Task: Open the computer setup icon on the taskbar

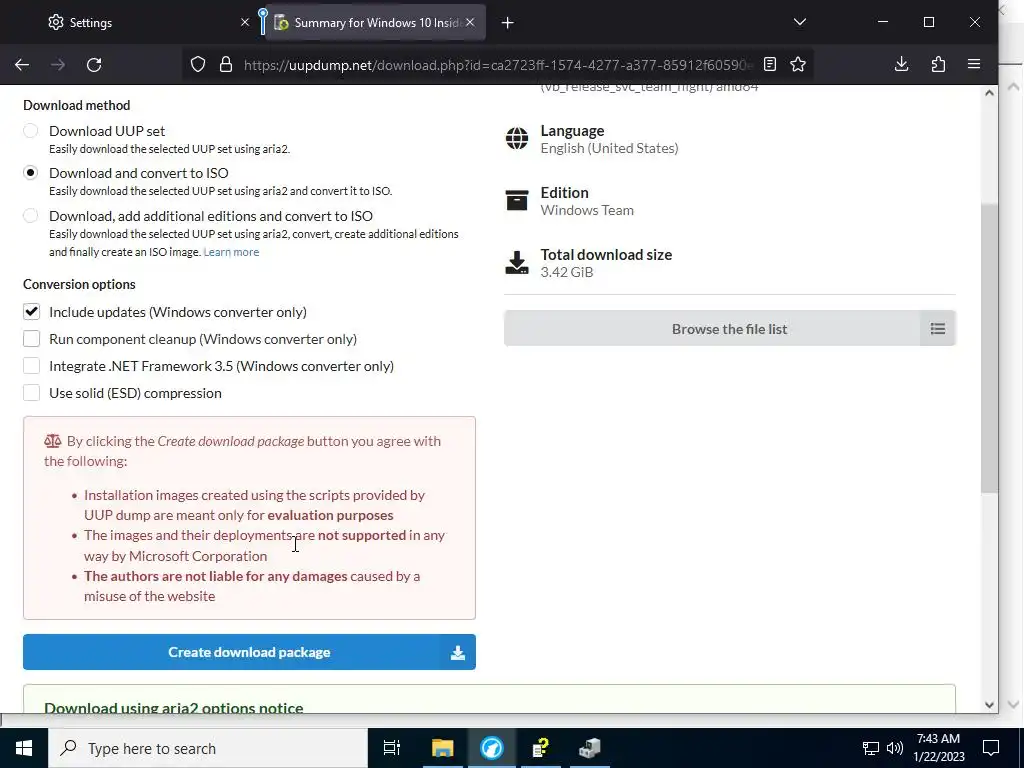Action: [x=590, y=748]
